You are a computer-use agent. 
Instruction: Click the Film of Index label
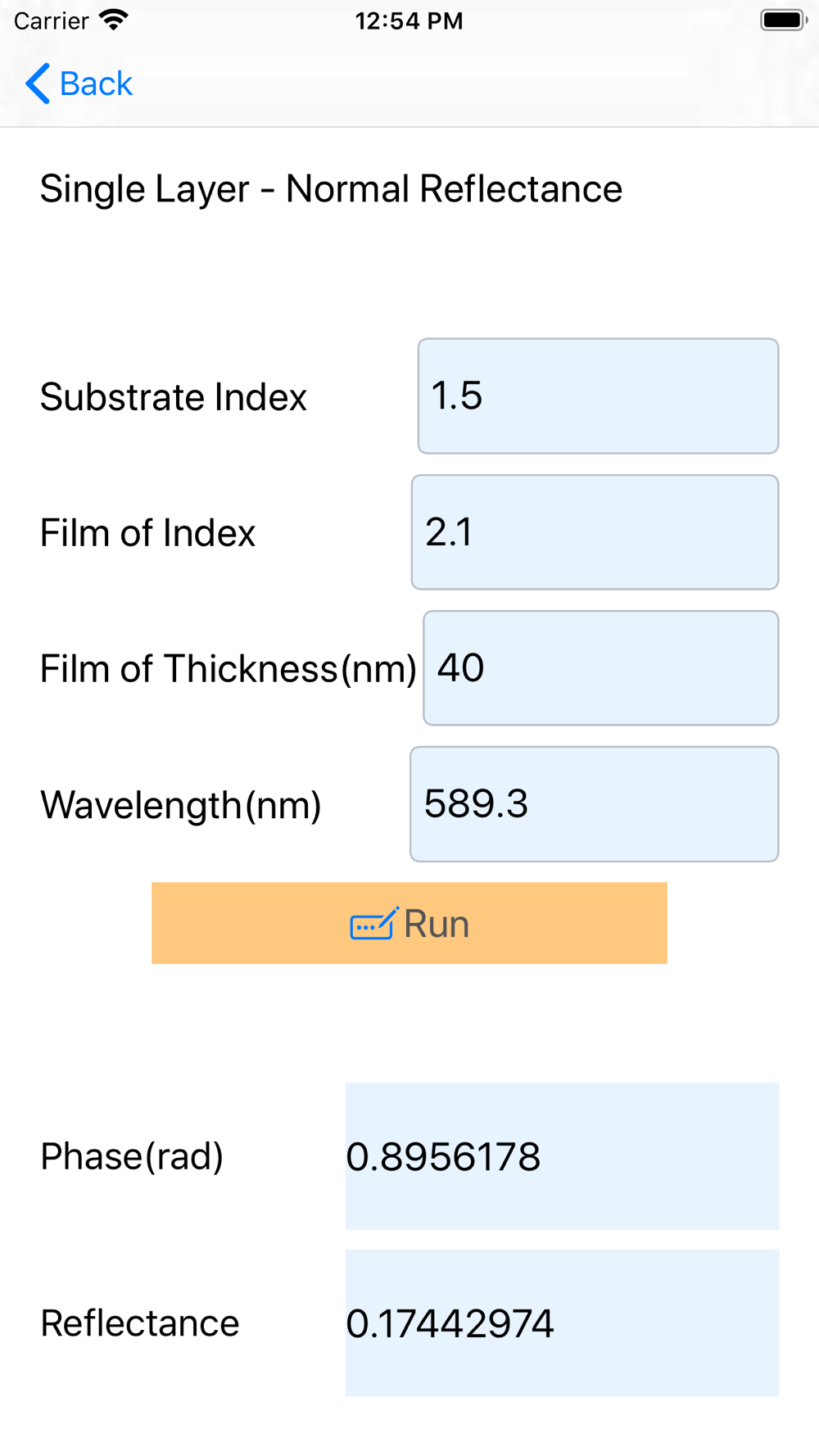click(x=148, y=533)
